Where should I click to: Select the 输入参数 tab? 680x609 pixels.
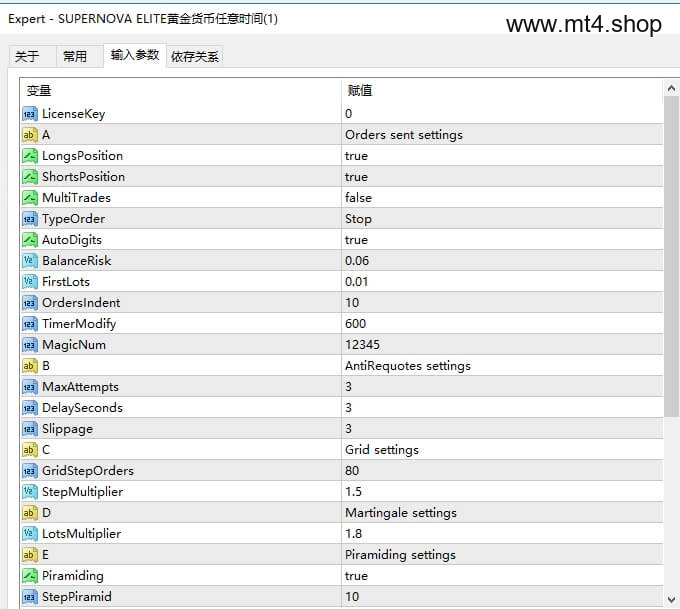pos(135,55)
